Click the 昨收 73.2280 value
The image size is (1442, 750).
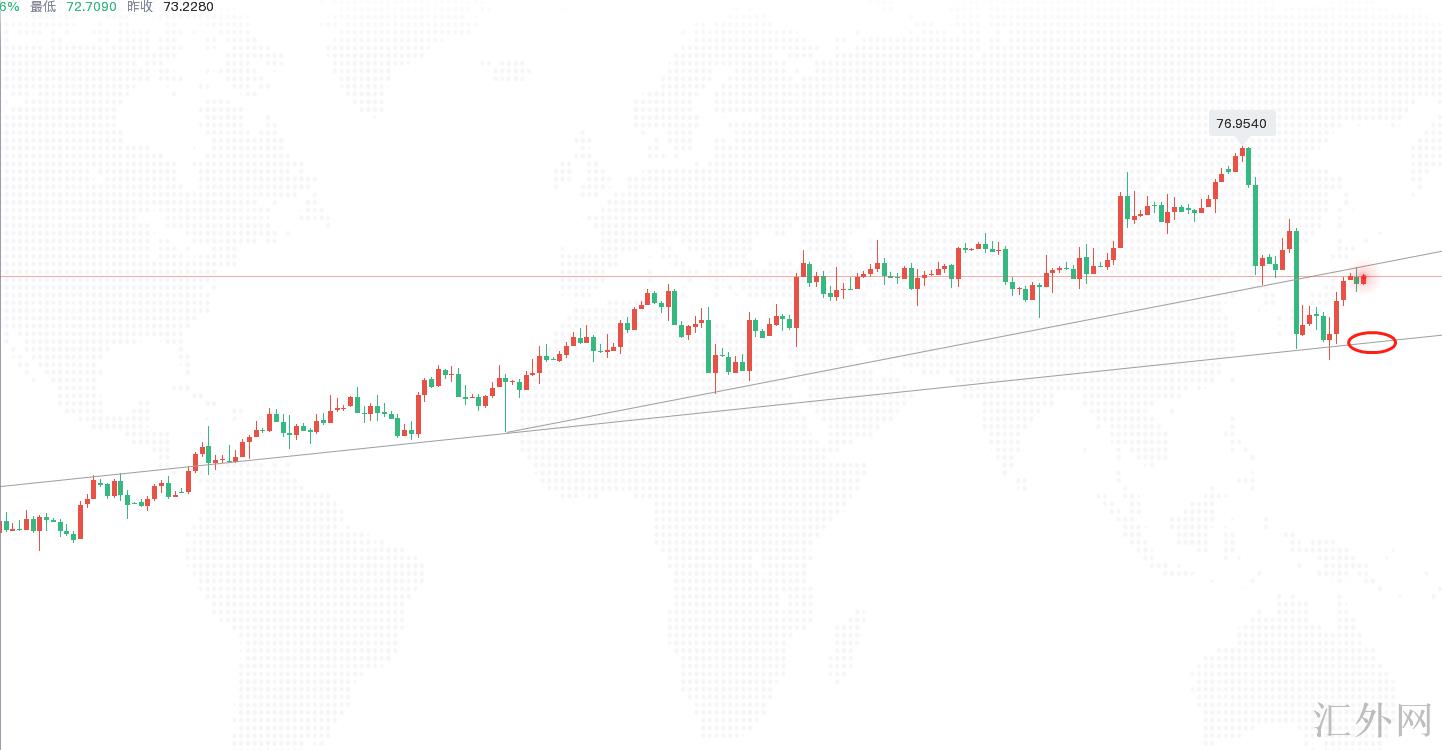(188, 7)
